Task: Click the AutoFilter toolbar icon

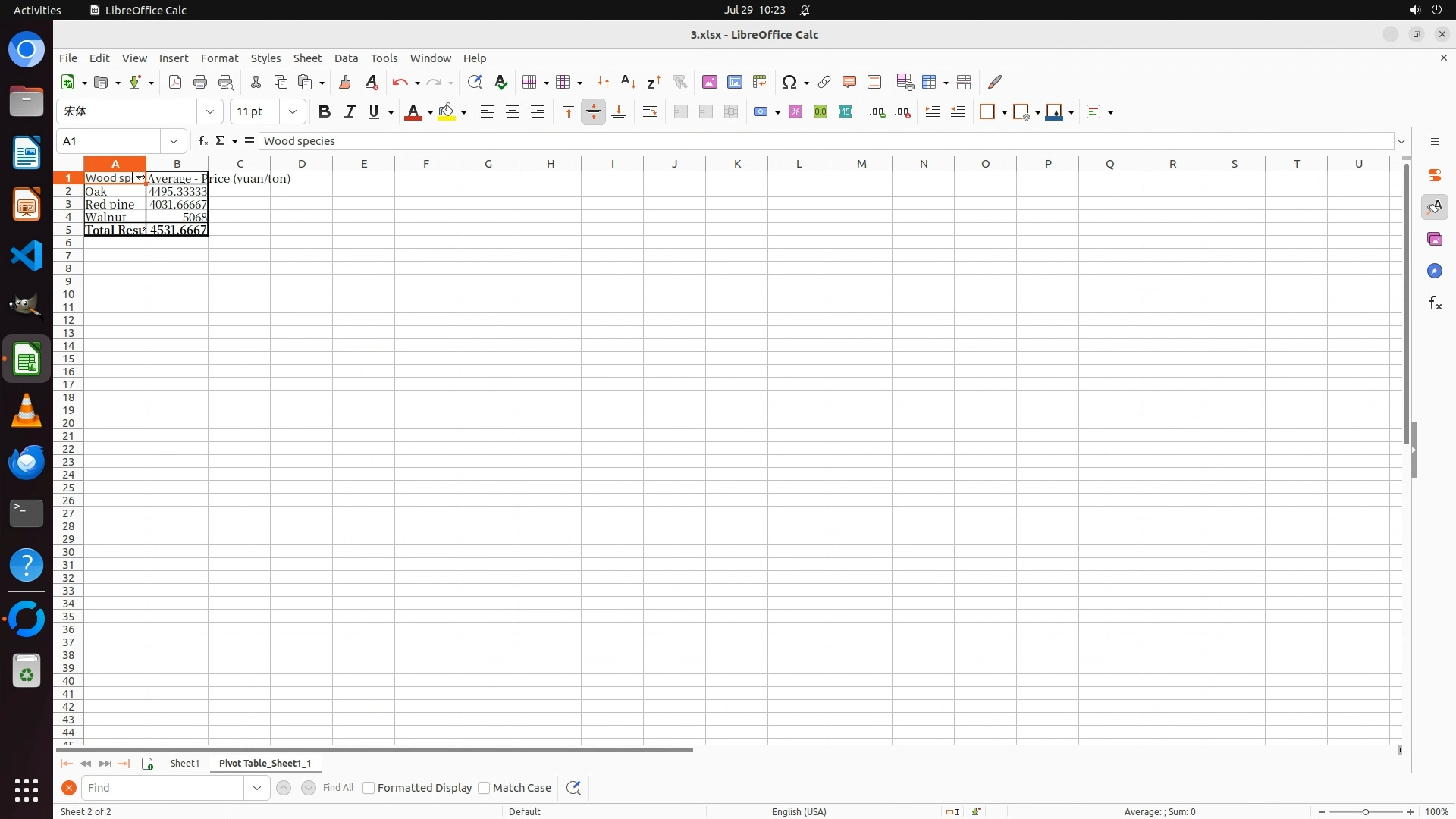Action: (679, 82)
